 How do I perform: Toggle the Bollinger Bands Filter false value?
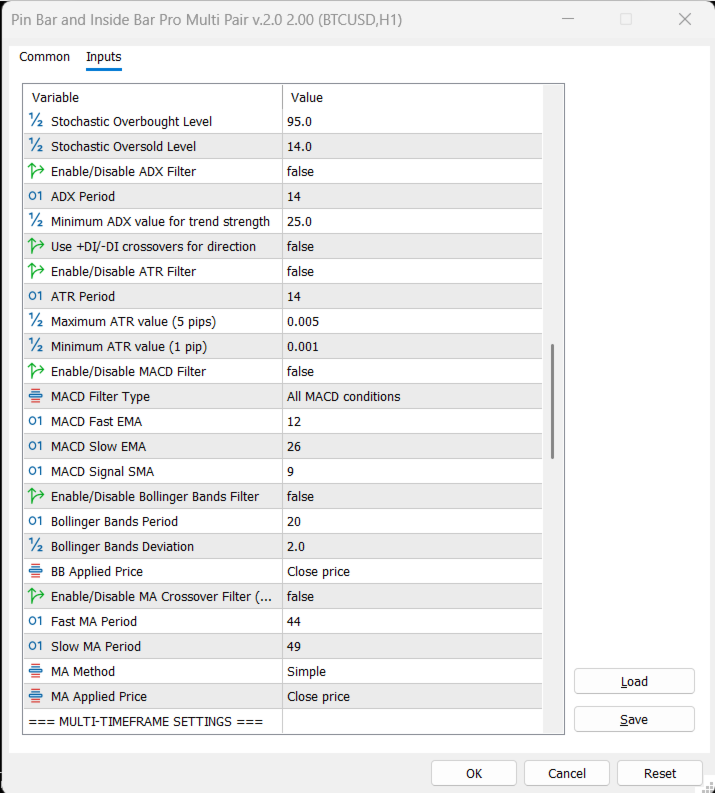pos(300,496)
